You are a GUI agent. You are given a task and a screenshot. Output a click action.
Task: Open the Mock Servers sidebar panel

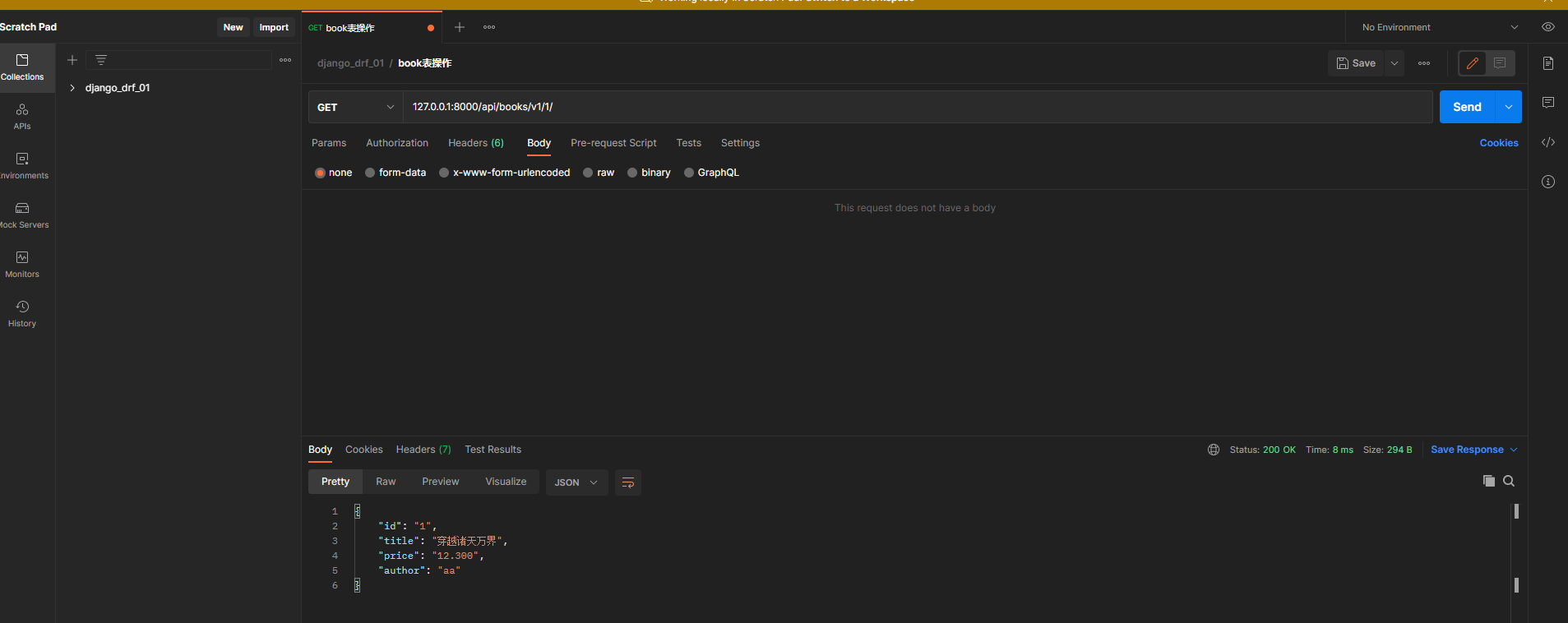[22, 215]
